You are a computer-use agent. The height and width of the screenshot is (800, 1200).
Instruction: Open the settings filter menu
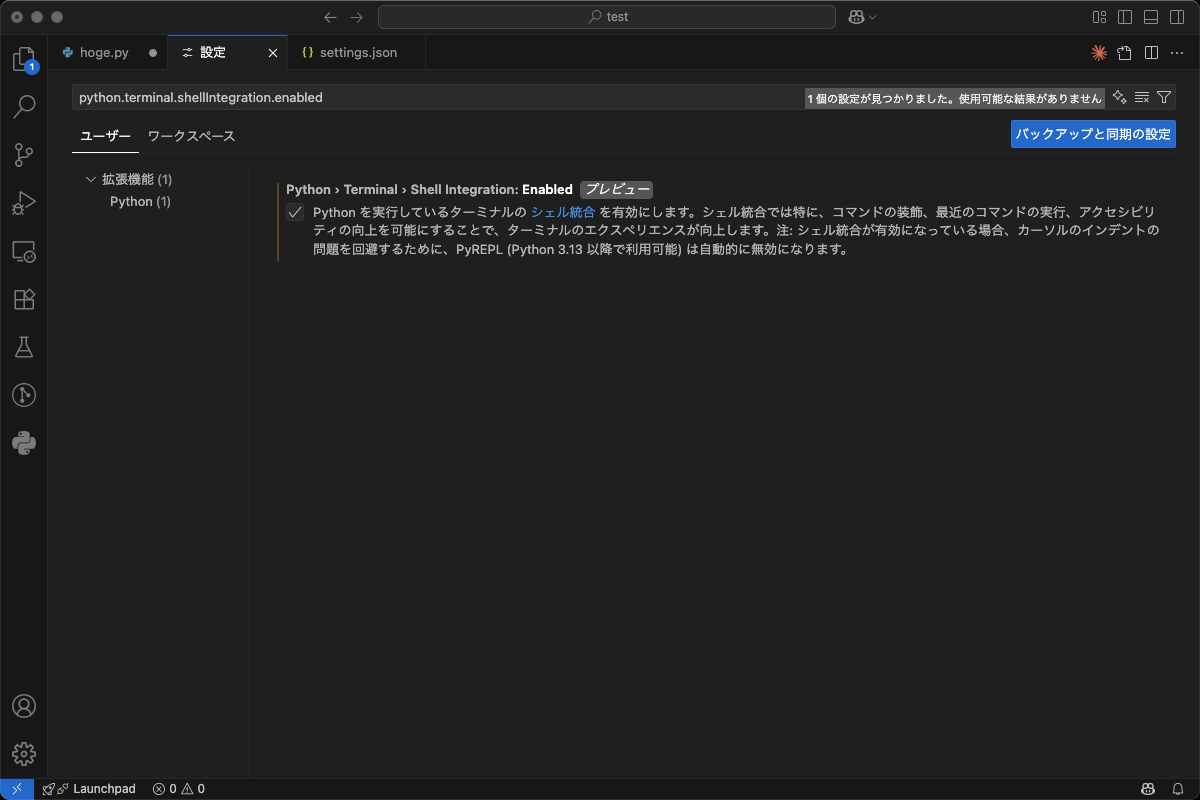coord(1163,97)
